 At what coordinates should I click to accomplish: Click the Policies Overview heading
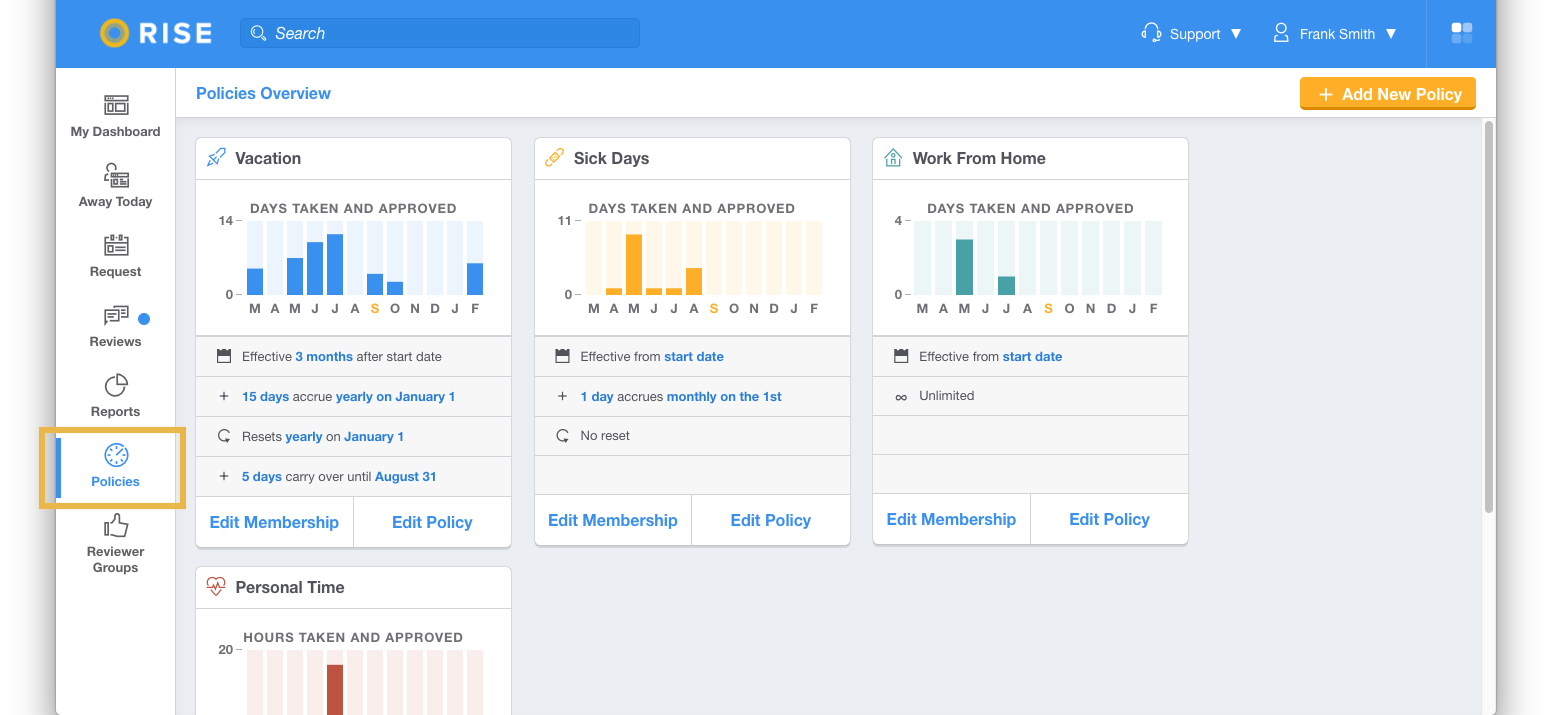click(263, 93)
